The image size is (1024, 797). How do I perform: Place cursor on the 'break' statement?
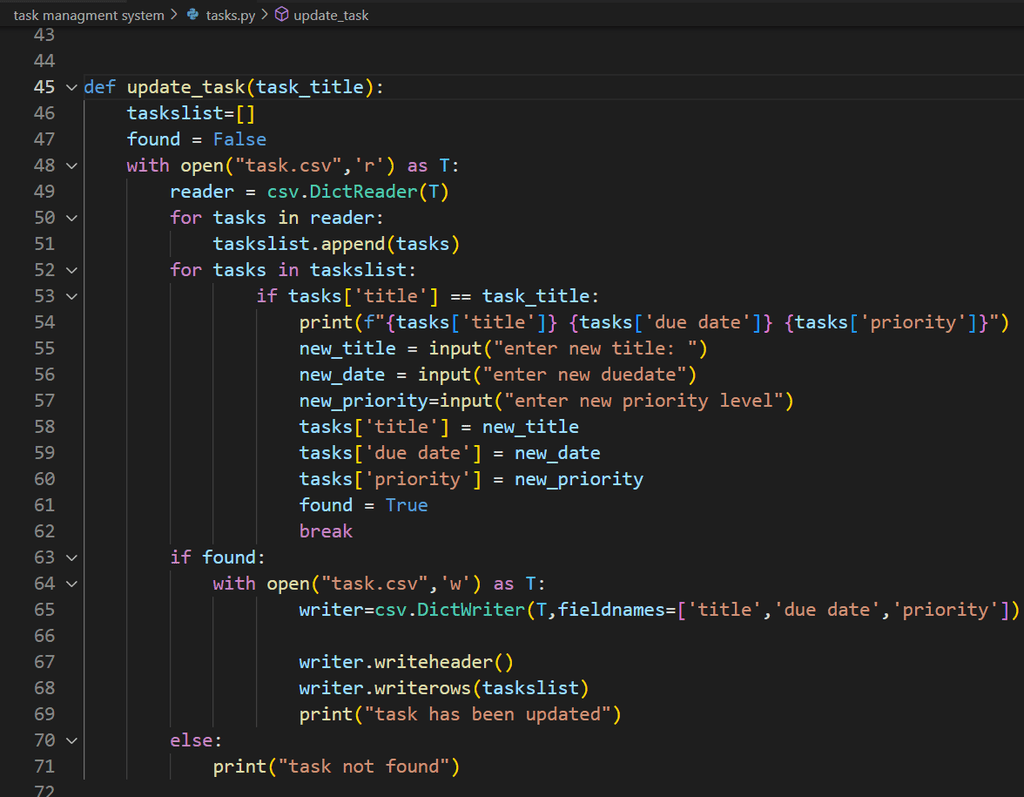tap(326, 531)
